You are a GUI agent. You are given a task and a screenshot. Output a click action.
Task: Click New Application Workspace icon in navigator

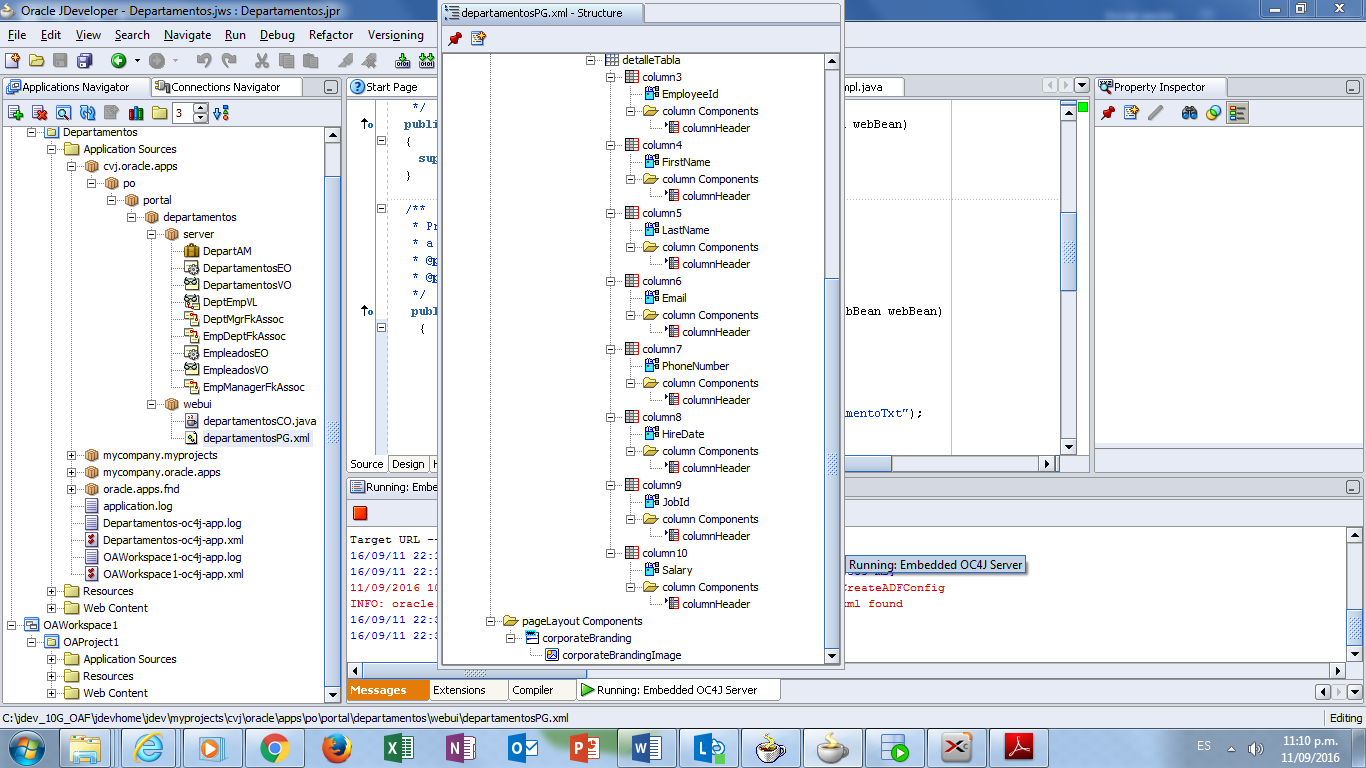(x=16, y=113)
